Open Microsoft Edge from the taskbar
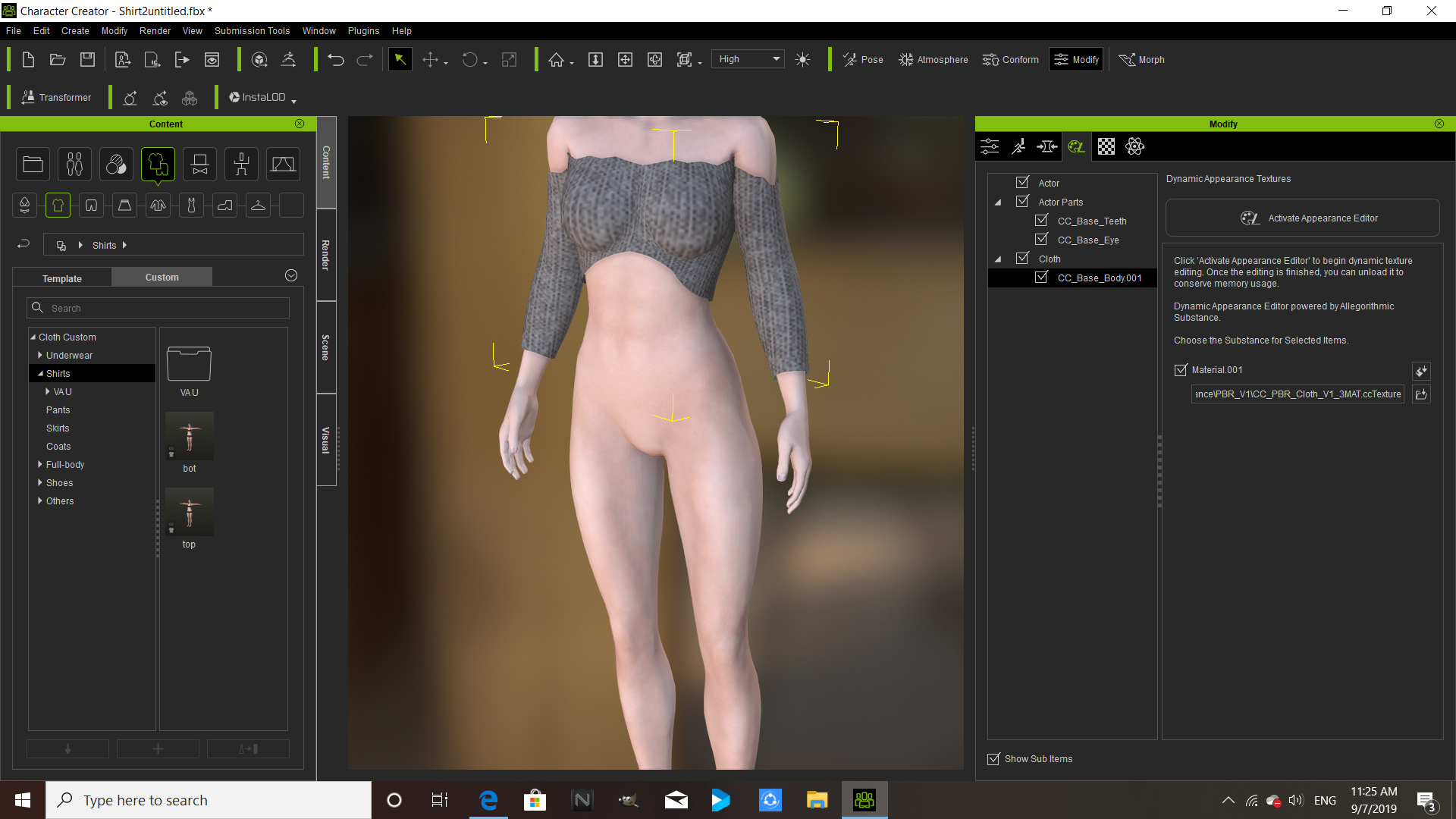 [x=488, y=800]
